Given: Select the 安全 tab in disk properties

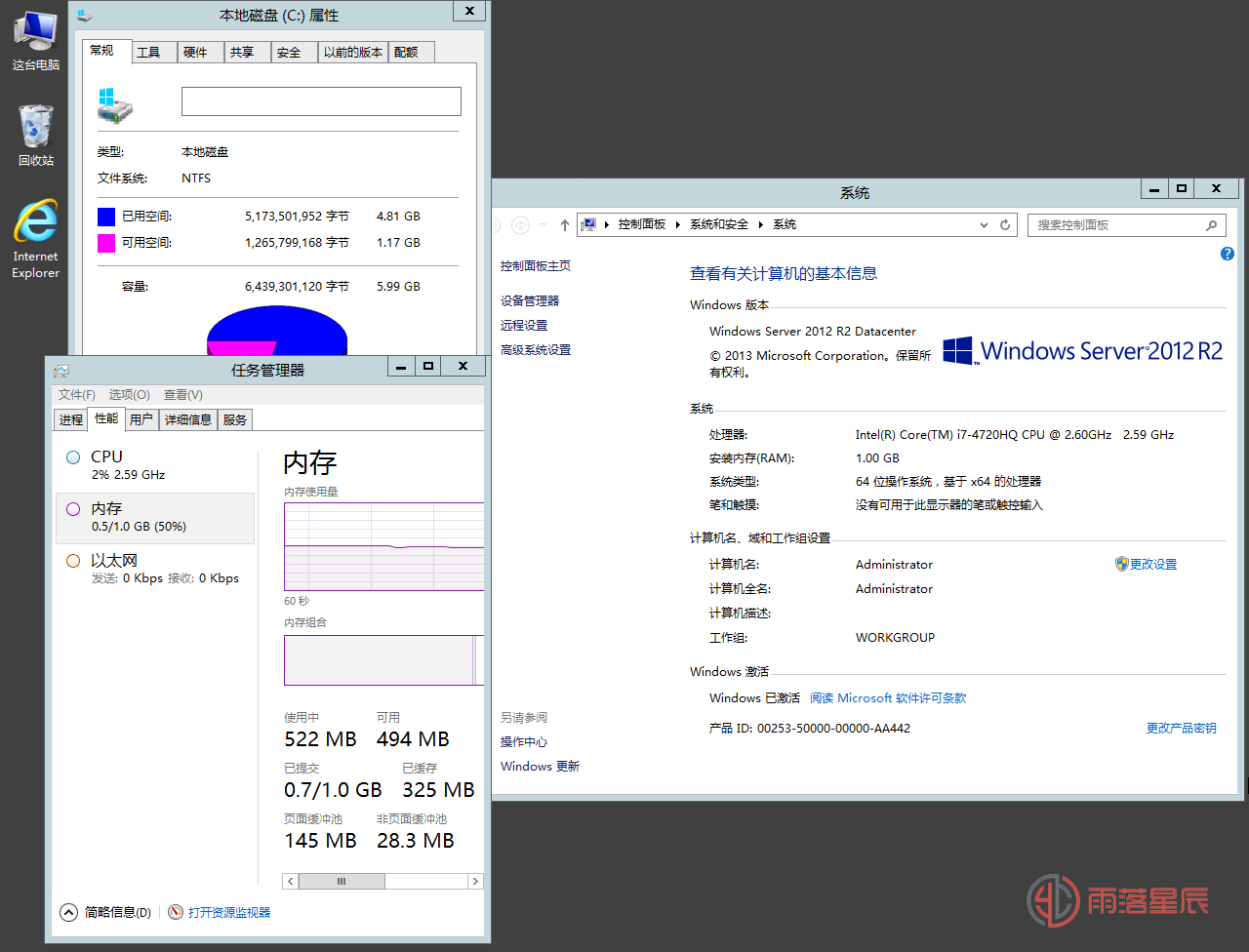Looking at the screenshot, I should (293, 53).
